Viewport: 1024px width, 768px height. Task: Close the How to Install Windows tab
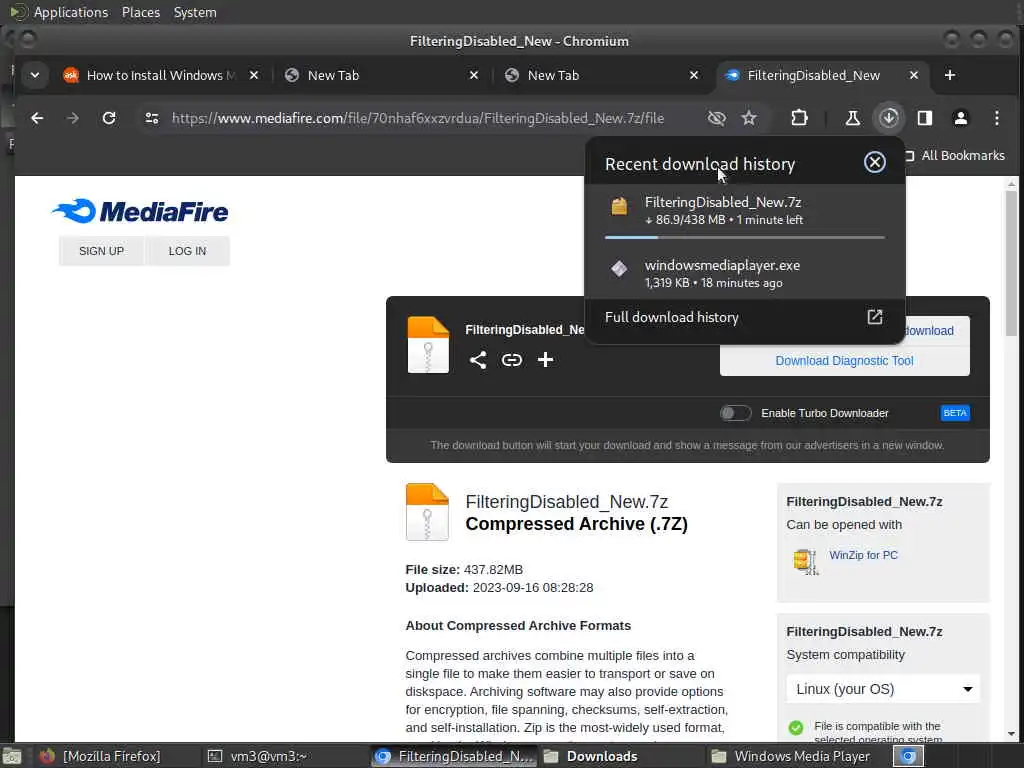coord(254,75)
